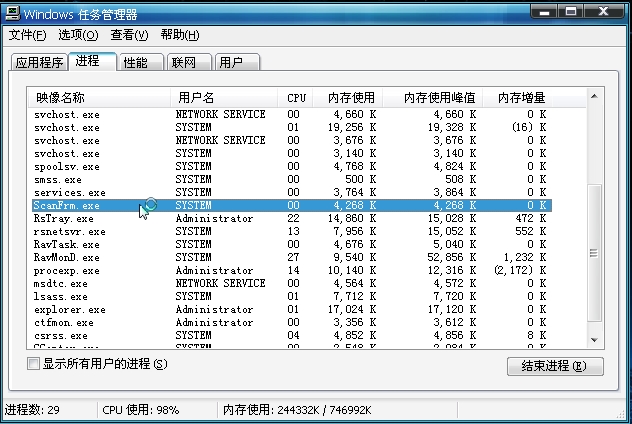This screenshot has width=632, height=424.
Task: Select the lsass.exe process
Action: pyautogui.click(x=292, y=296)
